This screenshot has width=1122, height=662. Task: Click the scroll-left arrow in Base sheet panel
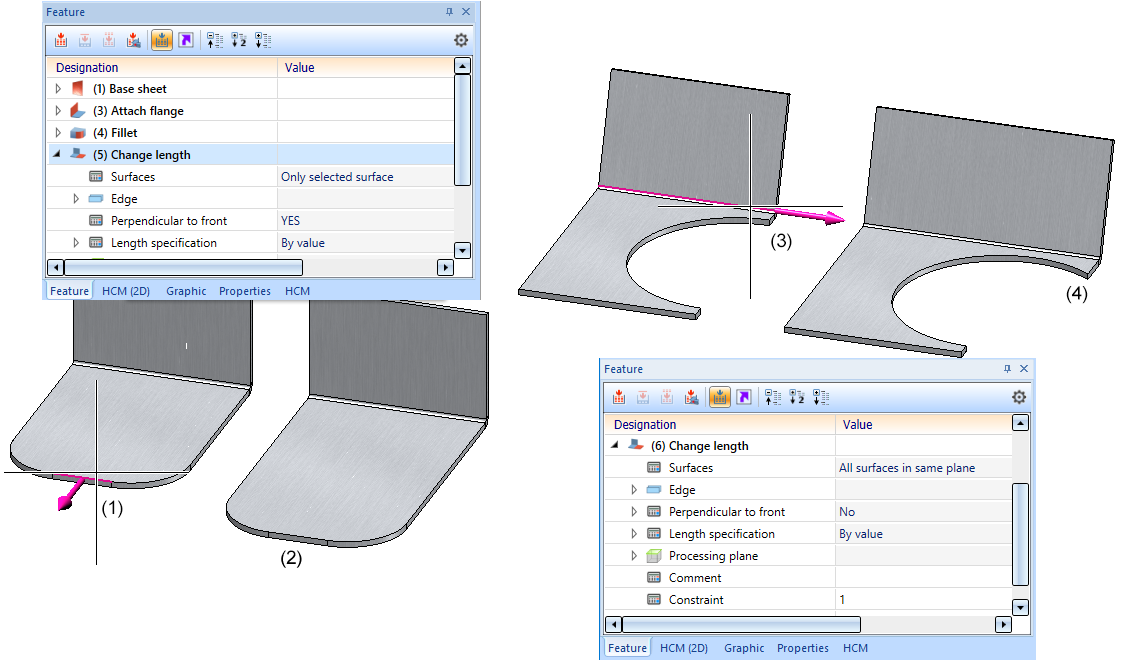point(56,267)
